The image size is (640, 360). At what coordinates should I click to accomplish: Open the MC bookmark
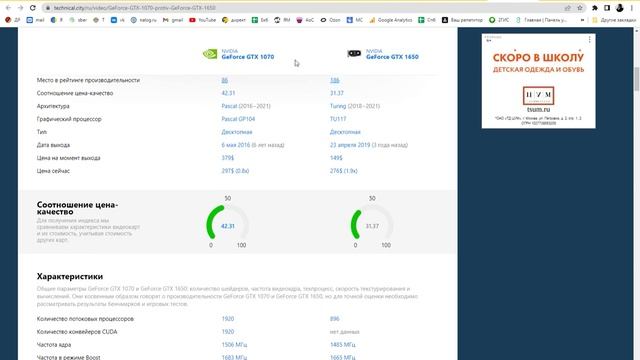click(354, 20)
